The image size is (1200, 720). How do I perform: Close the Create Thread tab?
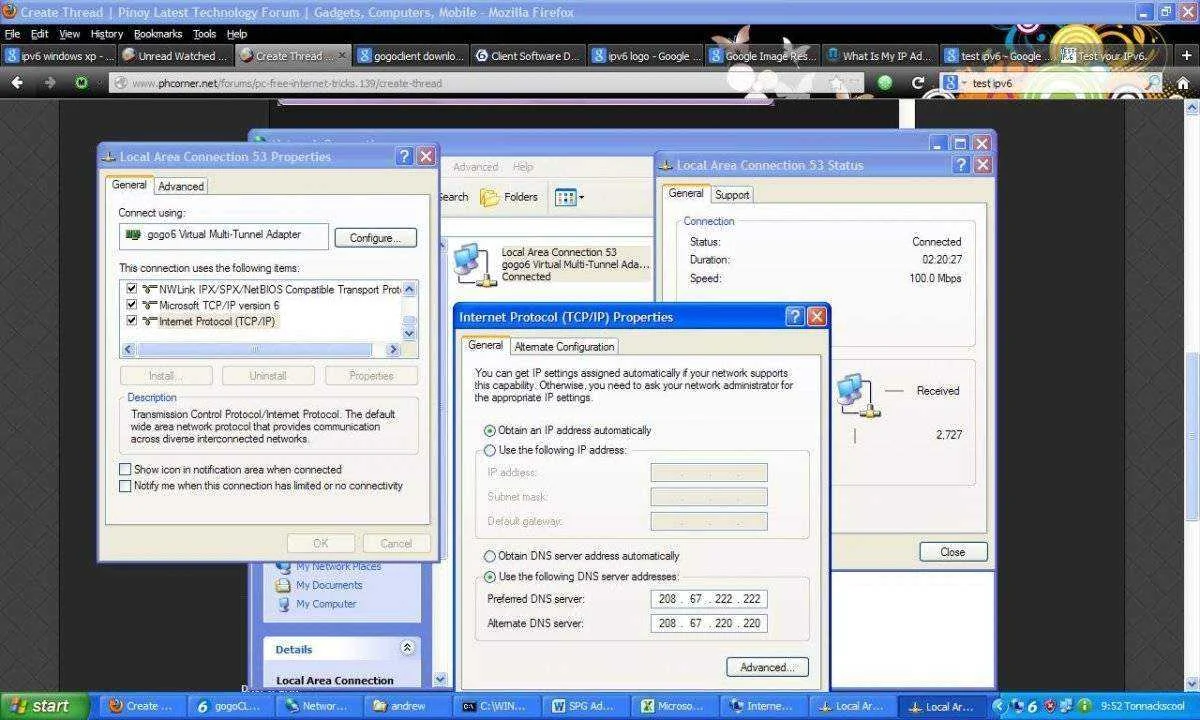coord(342,56)
